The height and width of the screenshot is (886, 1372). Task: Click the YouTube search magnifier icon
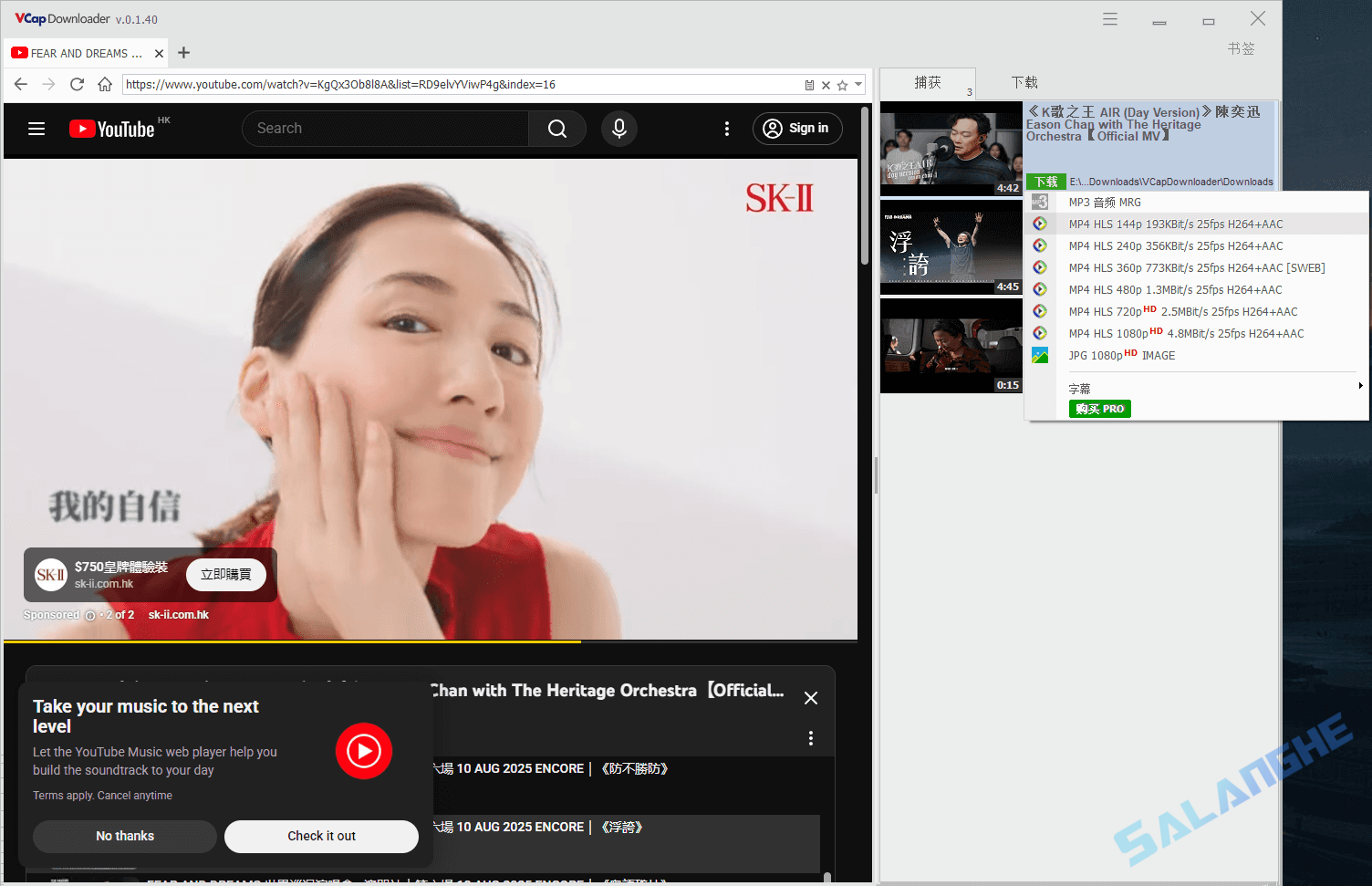click(556, 129)
